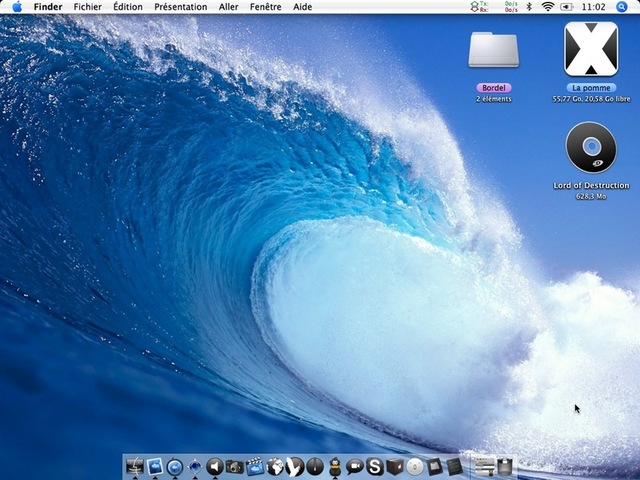Open Spotlight search magnifier
The image size is (640, 480).
click(621, 7)
